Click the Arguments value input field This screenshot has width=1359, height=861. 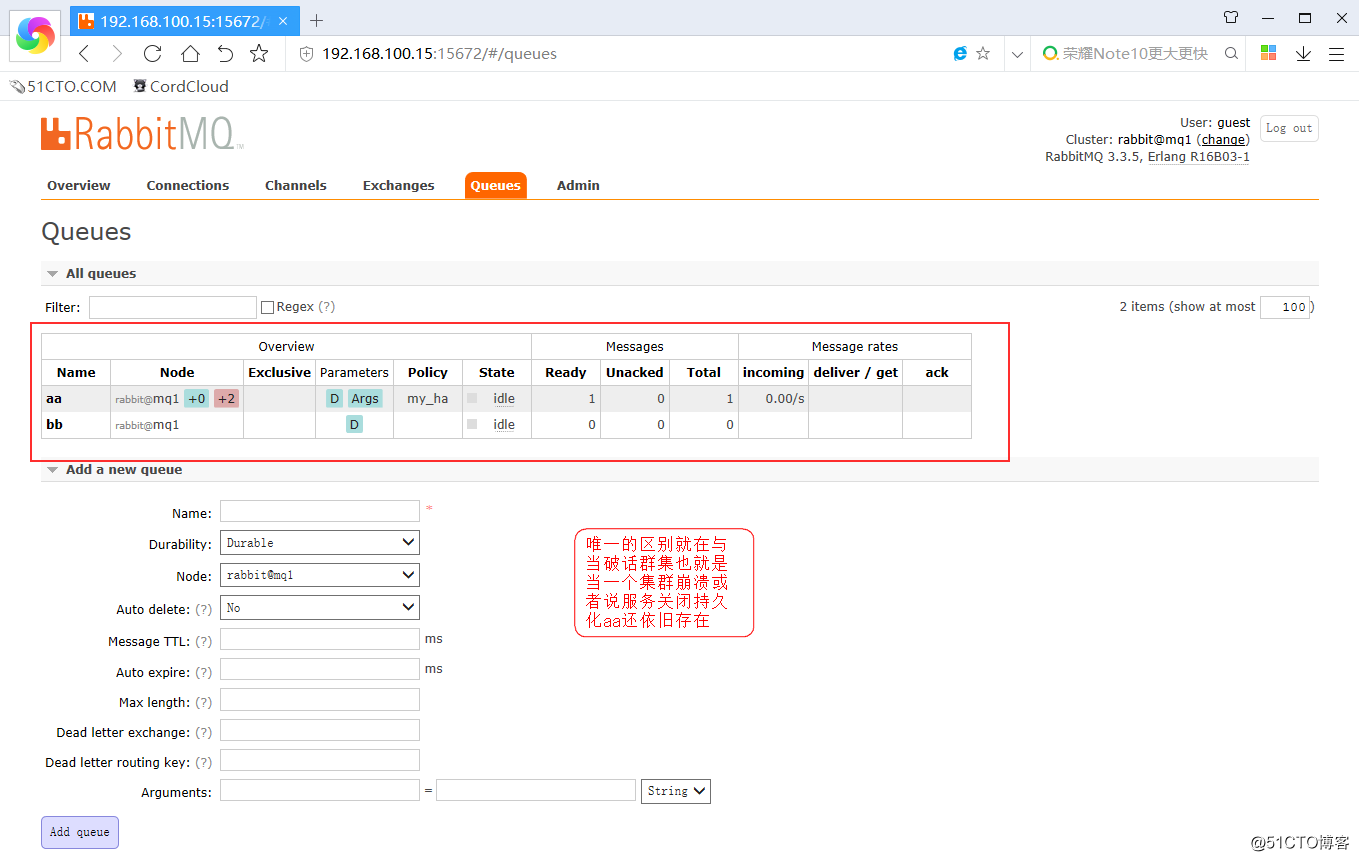point(536,790)
